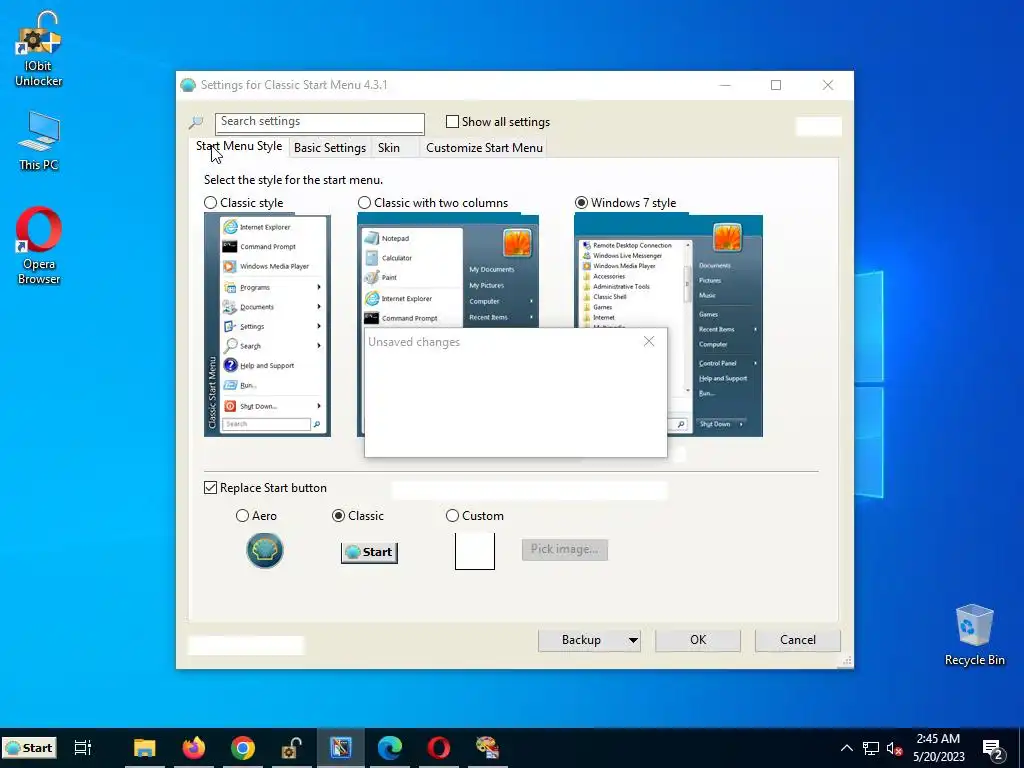
Task: Click the magnifier icon beside Search settings
Action: pos(195,122)
